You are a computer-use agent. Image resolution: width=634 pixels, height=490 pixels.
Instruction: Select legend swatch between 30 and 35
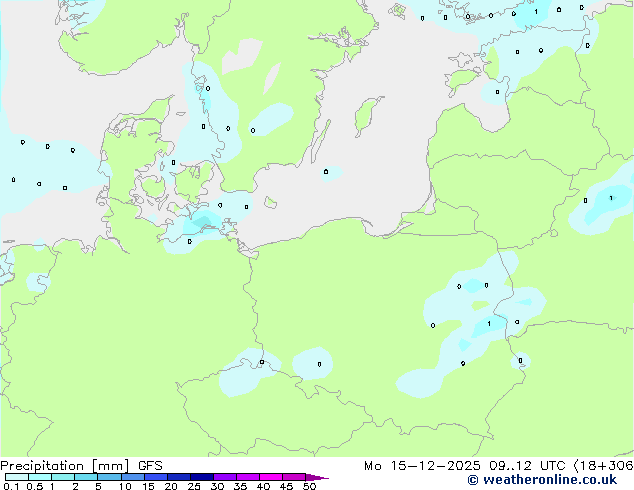point(225,477)
